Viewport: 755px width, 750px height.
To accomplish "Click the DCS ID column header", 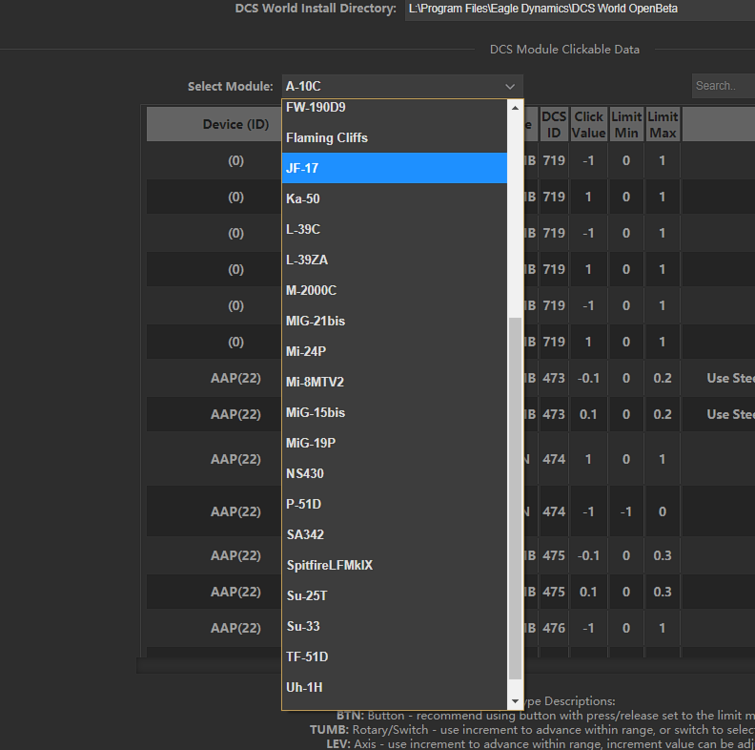I will [x=554, y=124].
